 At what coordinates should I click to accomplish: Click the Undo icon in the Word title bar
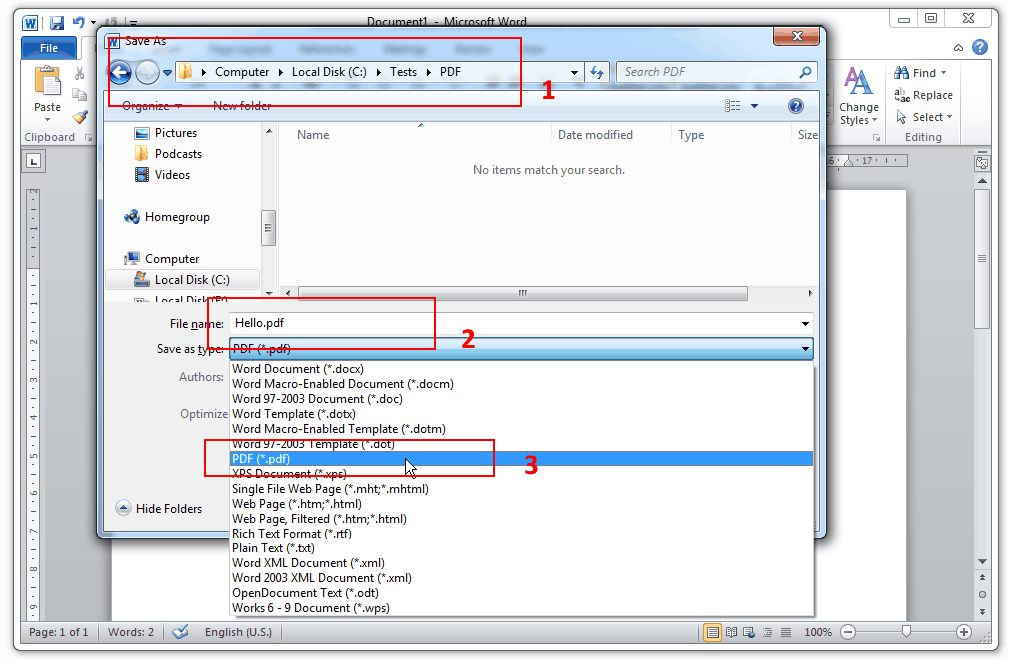click(79, 23)
